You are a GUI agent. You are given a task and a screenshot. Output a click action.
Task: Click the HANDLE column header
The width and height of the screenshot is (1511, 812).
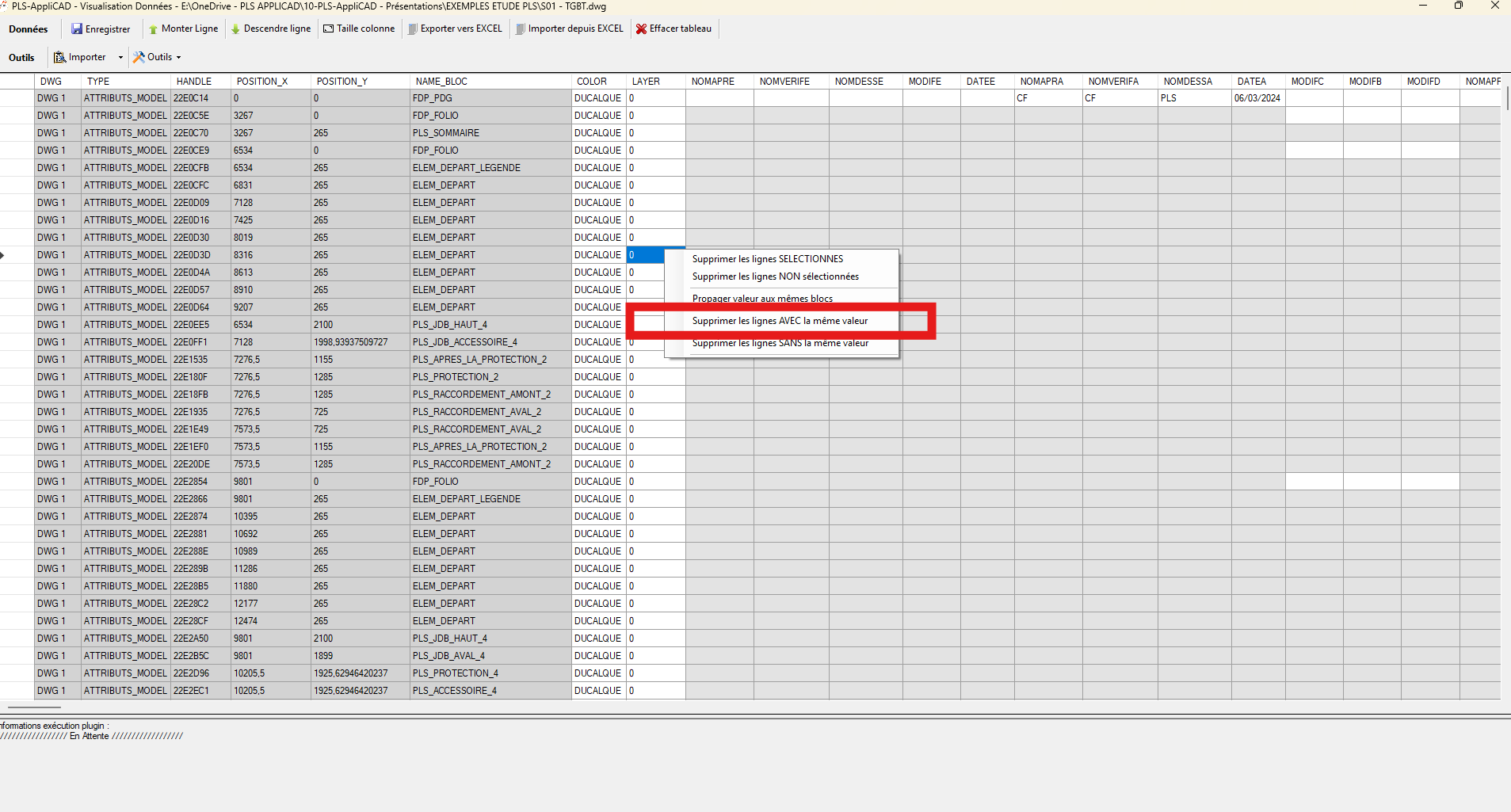194,82
